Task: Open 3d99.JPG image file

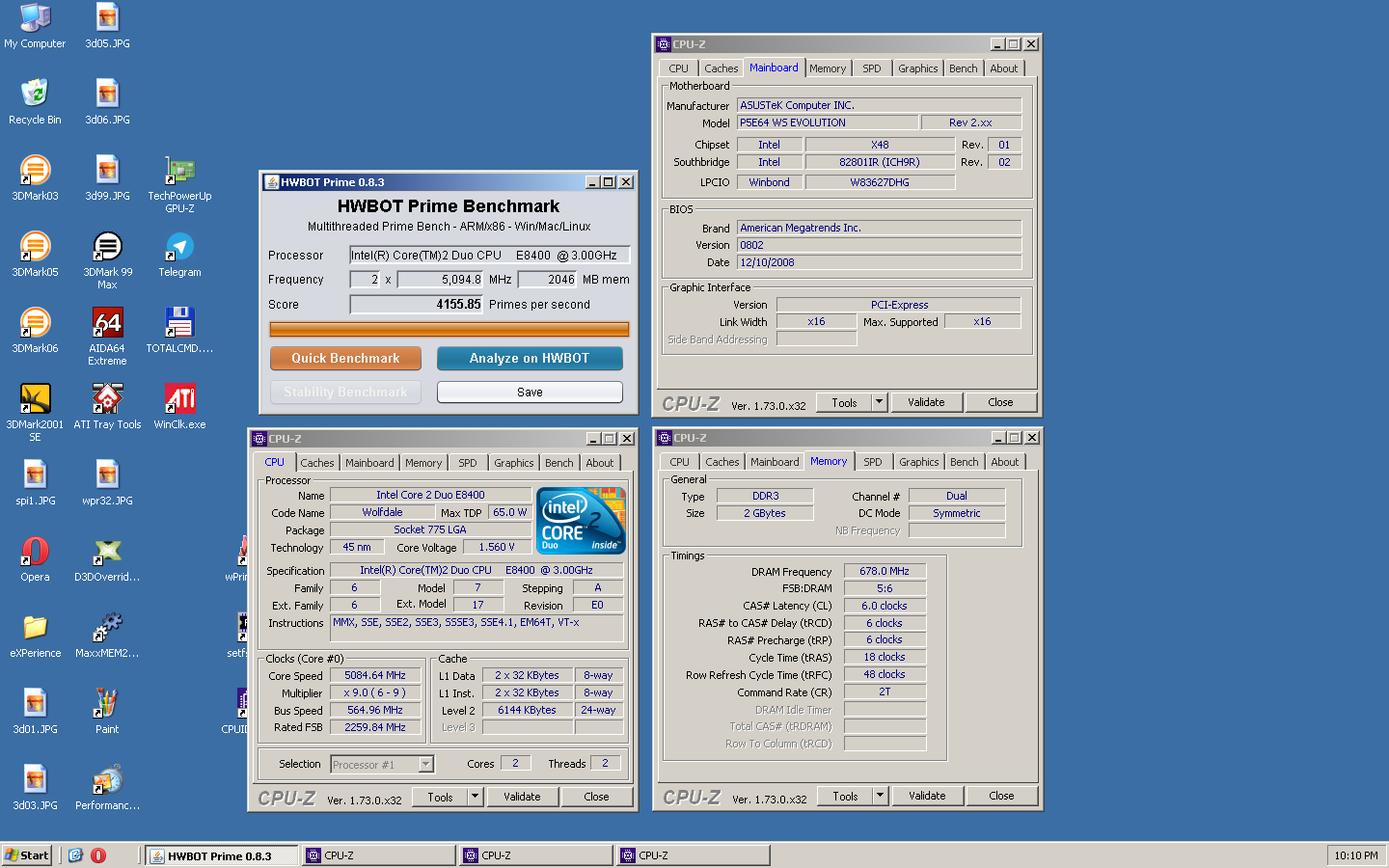Action: tap(107, 178)
